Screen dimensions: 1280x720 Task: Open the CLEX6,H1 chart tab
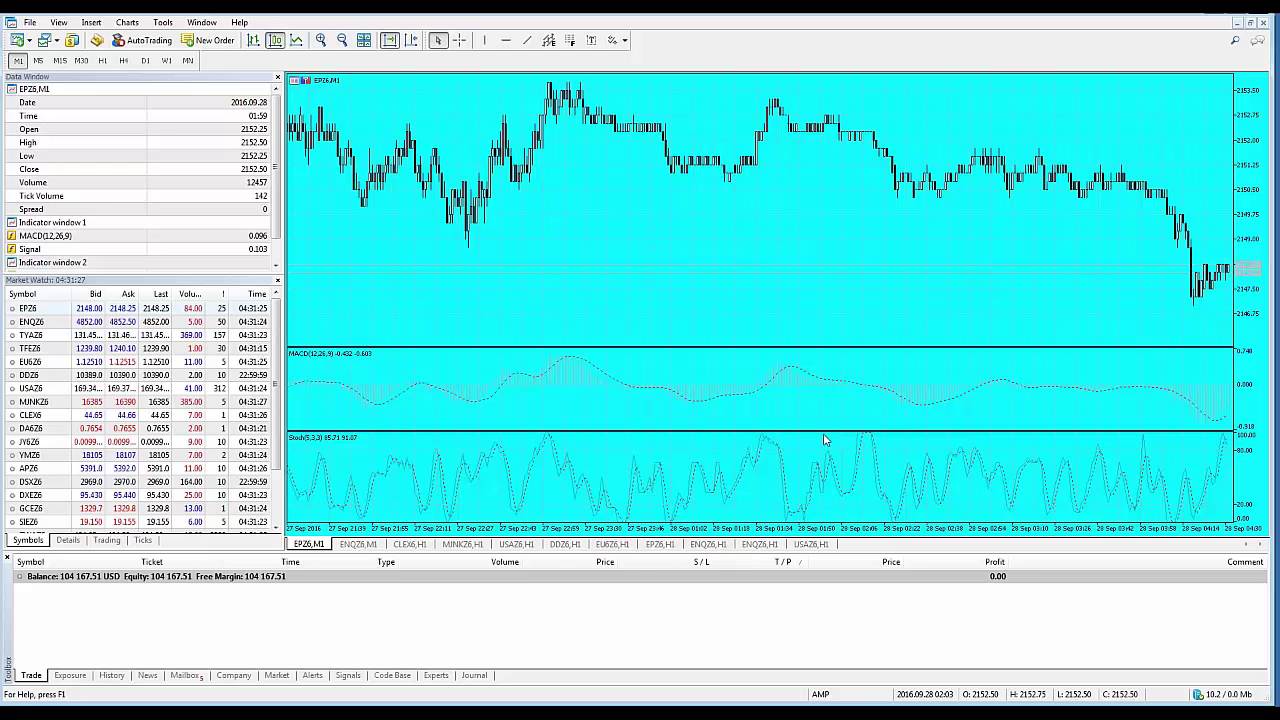click(x=410, y=544)
